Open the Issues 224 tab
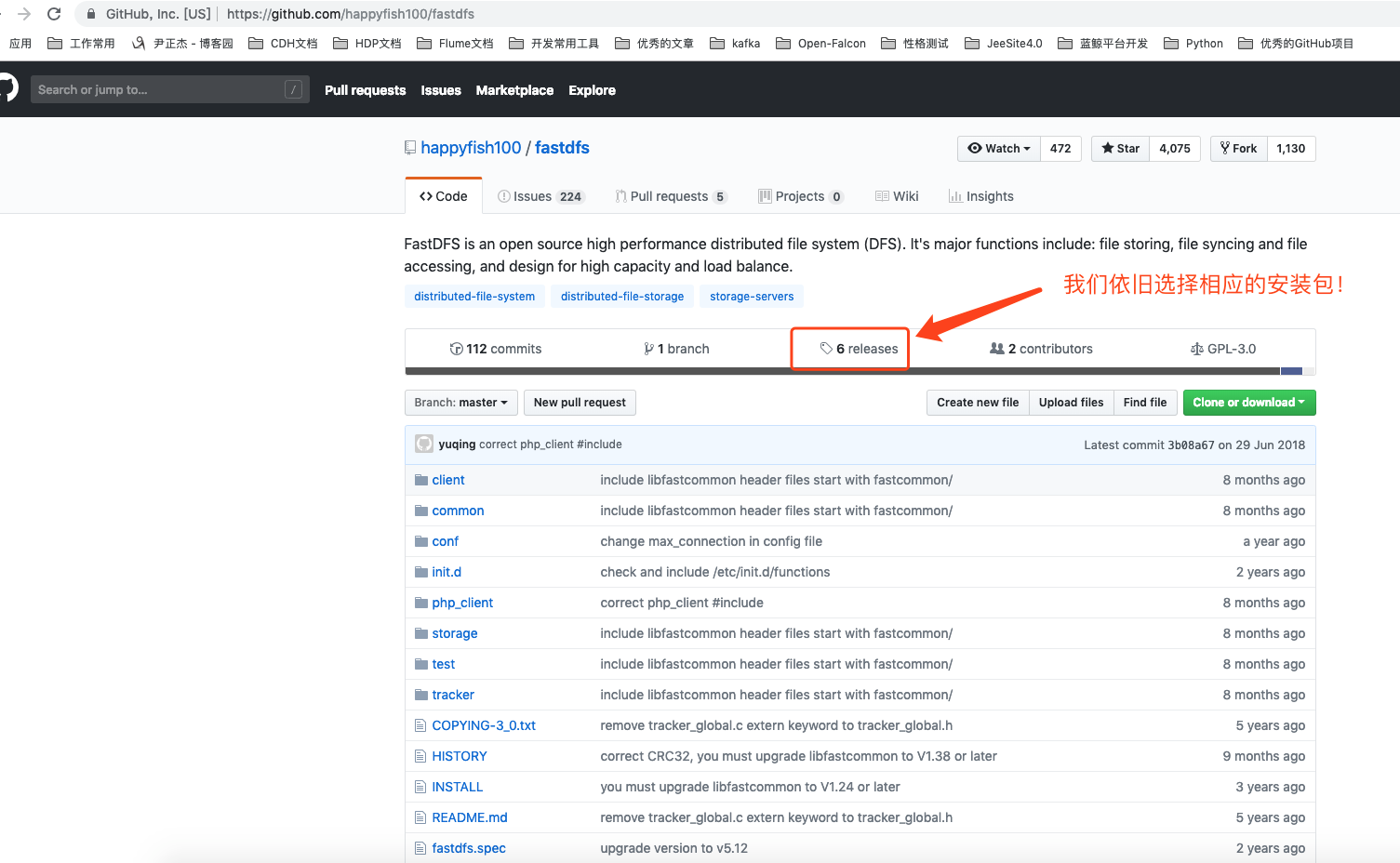 [540, 196]
